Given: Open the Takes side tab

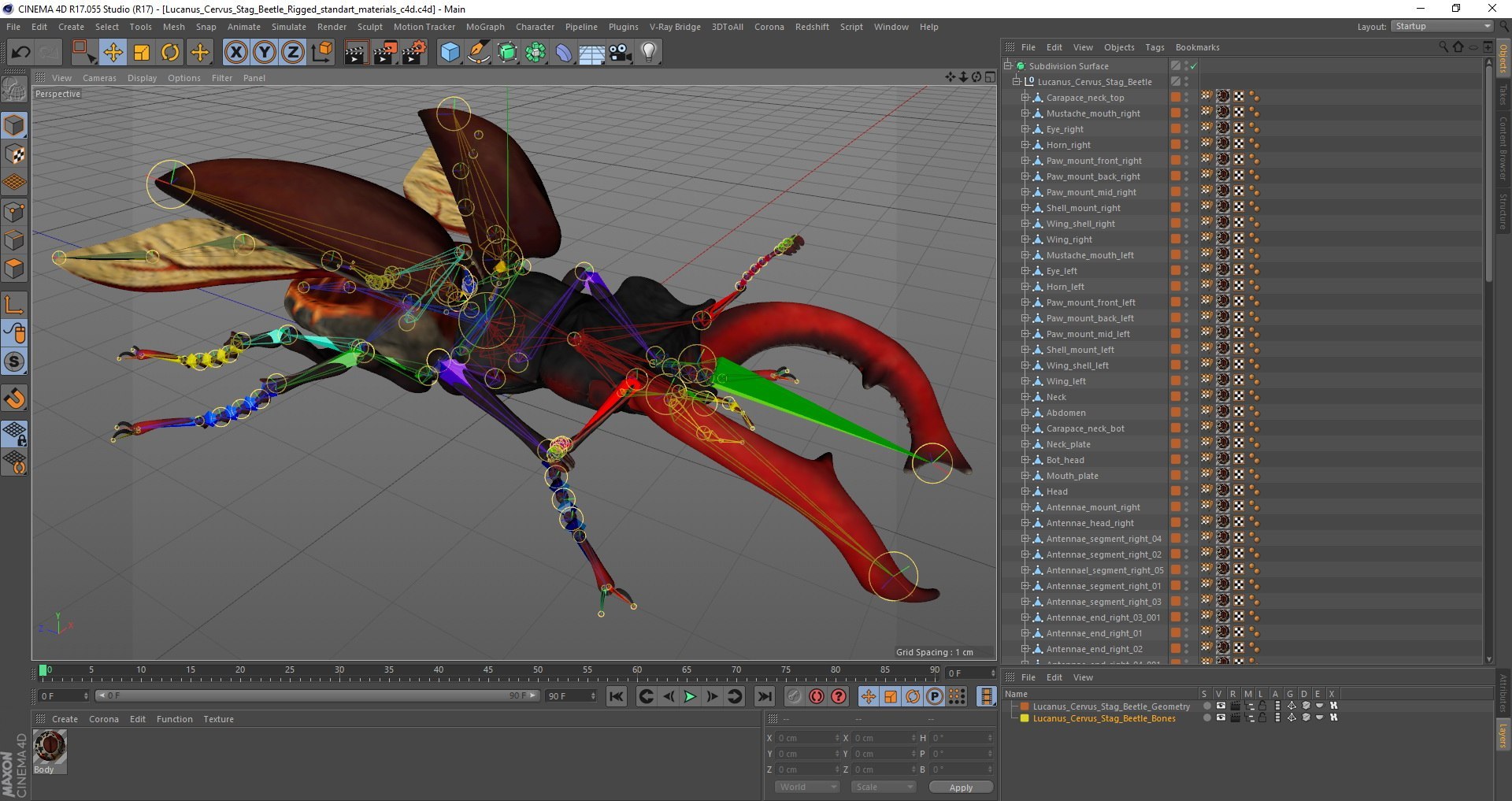Looking at the screenshot, I should tap(1503, 95).
